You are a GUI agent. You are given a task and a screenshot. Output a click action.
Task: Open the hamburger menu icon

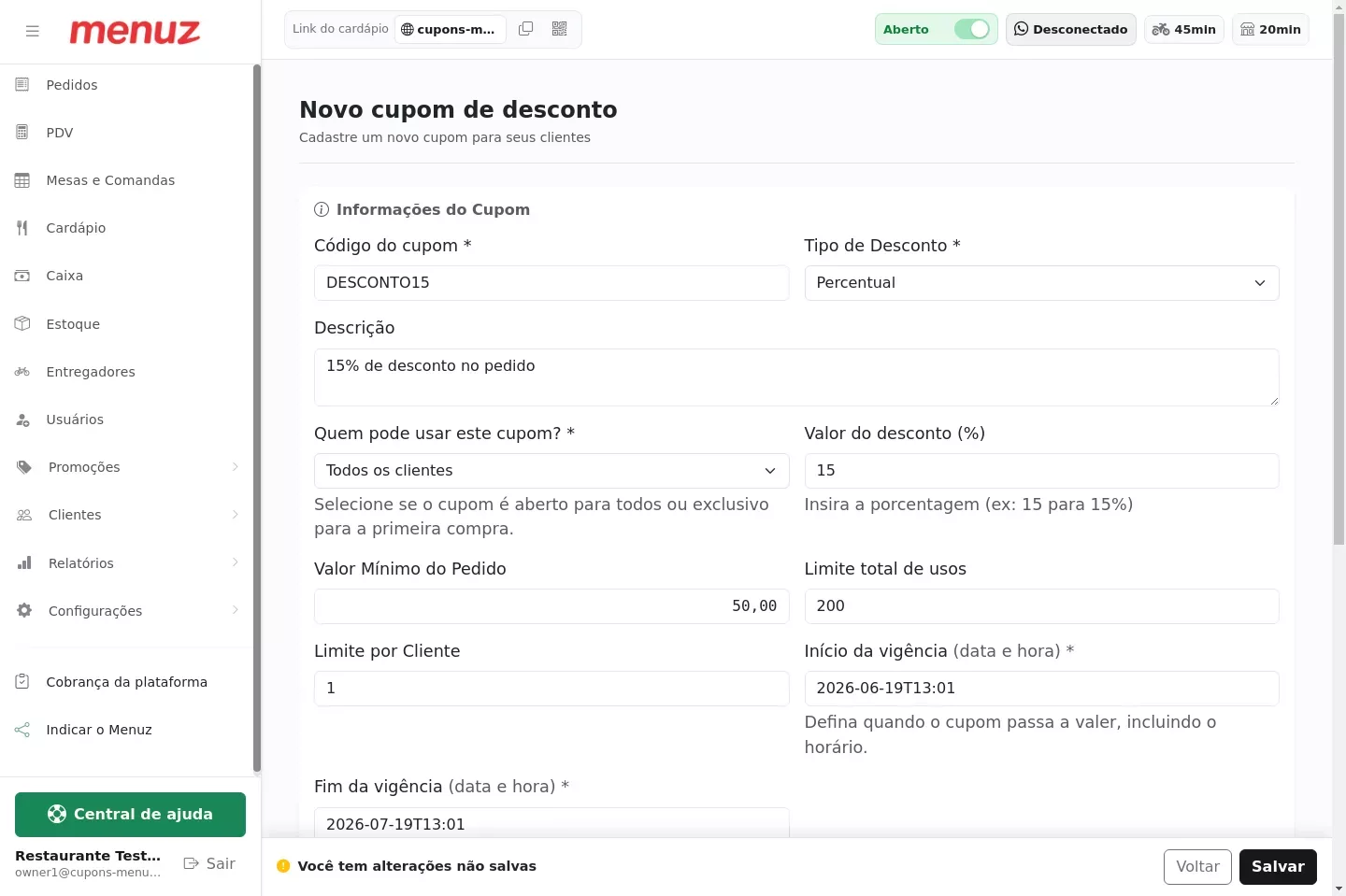coord(33,31)
